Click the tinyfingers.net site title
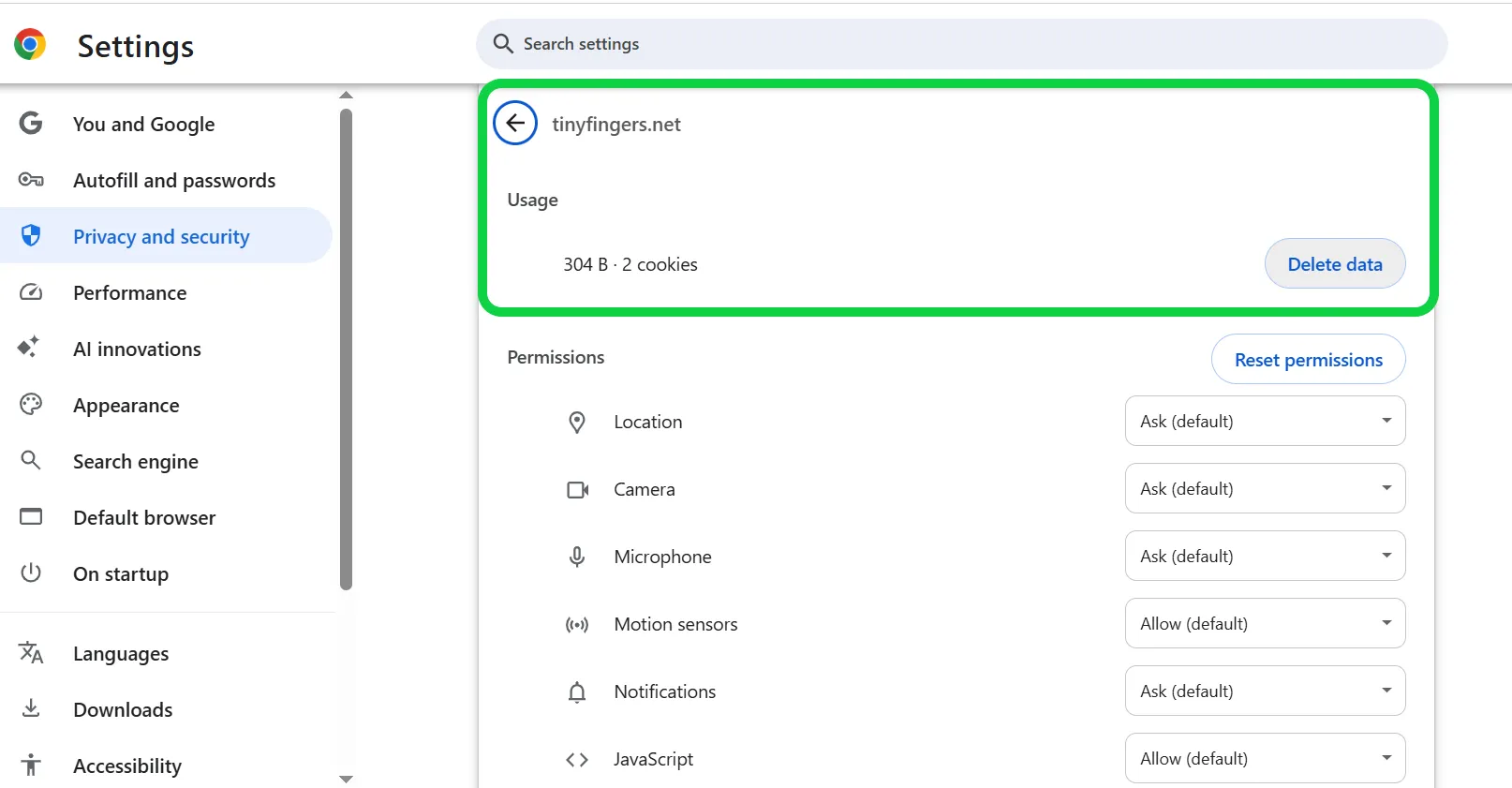This screenshot has height=788, width=1512. point(616,124)
